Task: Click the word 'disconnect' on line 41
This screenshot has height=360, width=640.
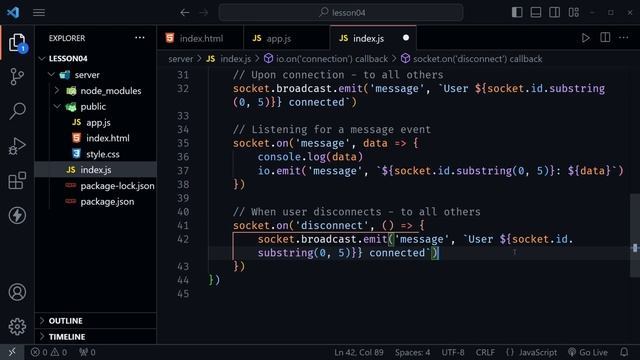Action: 331,225
